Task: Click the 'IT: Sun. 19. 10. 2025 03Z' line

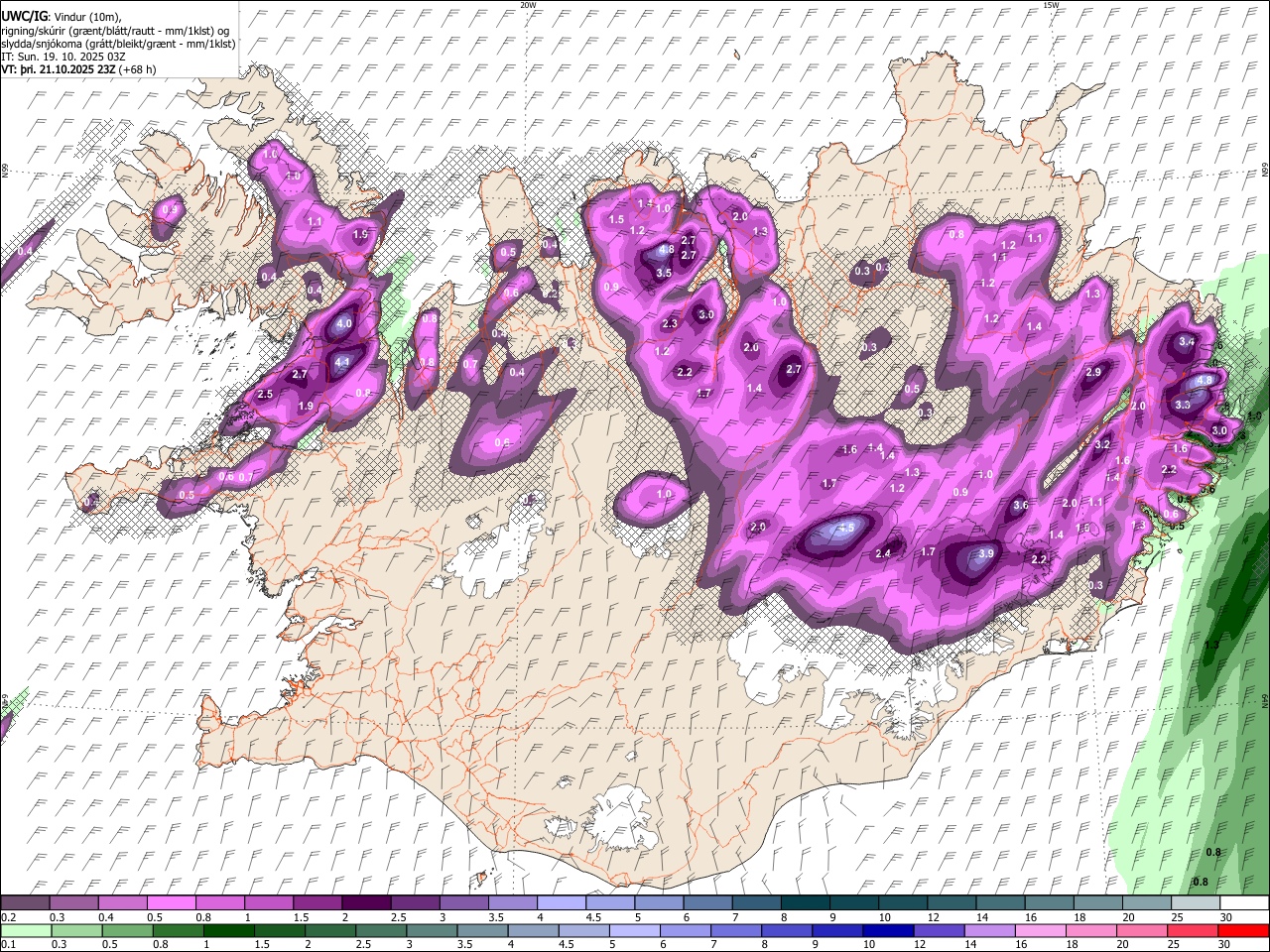Action: pyautogui.click(x=63, y=58)
